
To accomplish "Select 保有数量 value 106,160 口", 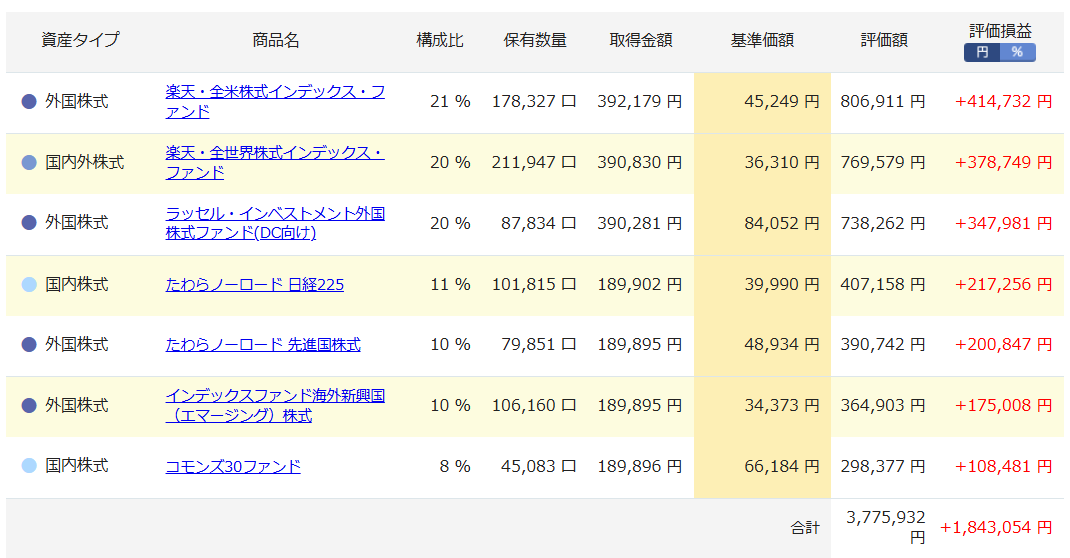I will click(x=534, y=405).
